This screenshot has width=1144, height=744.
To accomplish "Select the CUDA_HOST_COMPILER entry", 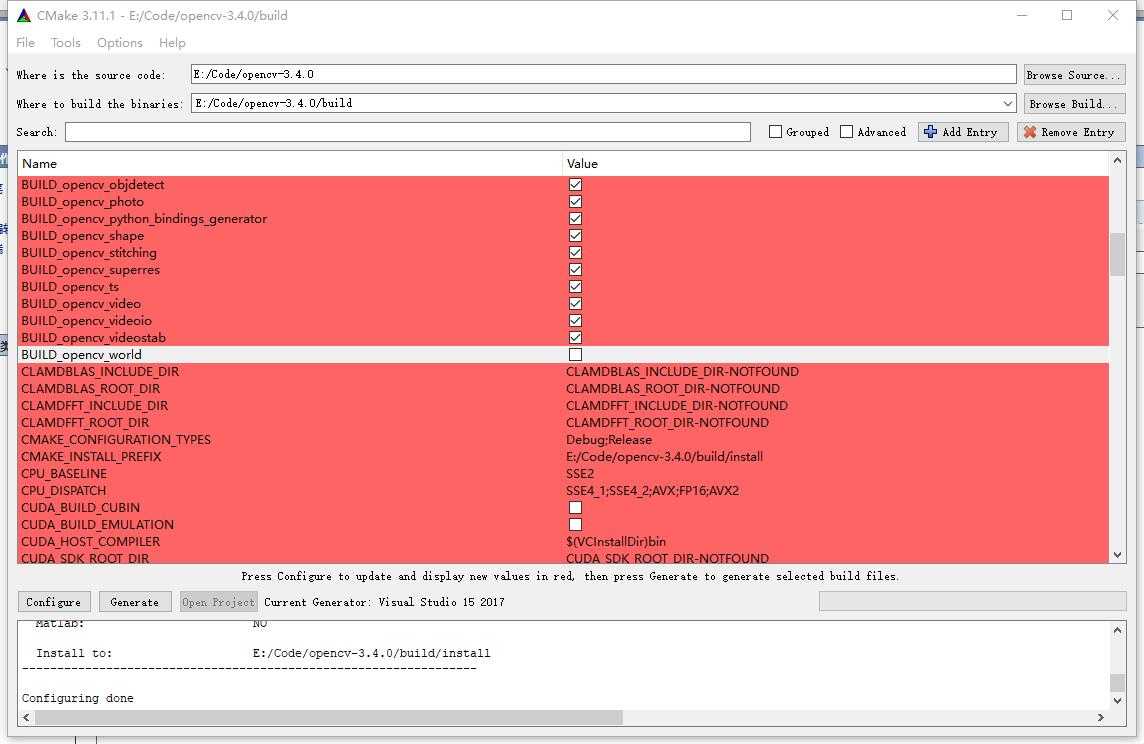I will pyautogui.click(x=90, y=542).
